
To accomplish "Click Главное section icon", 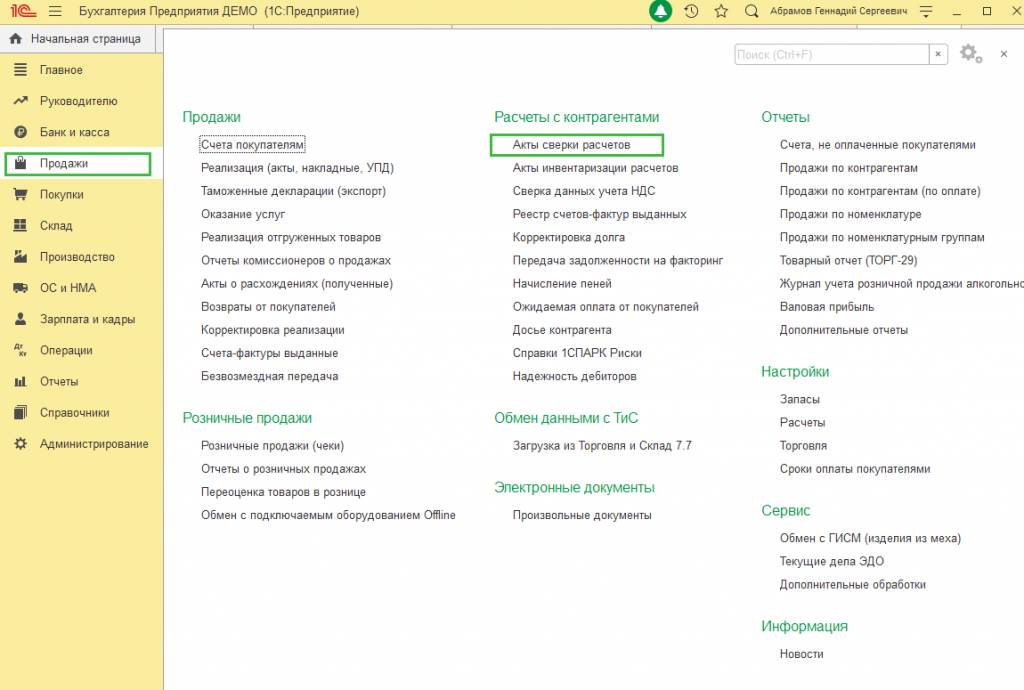I will [x=21, y=69].
